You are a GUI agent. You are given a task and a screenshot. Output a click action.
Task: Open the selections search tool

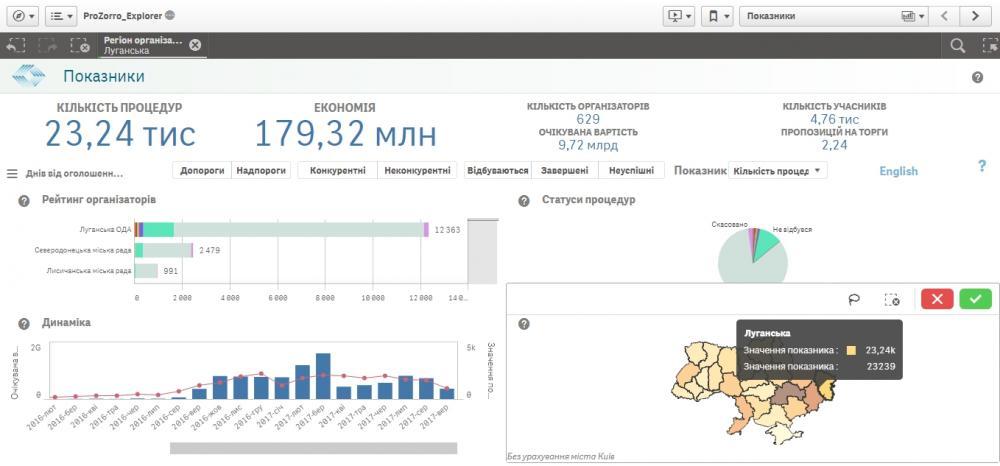click(957, 45)
